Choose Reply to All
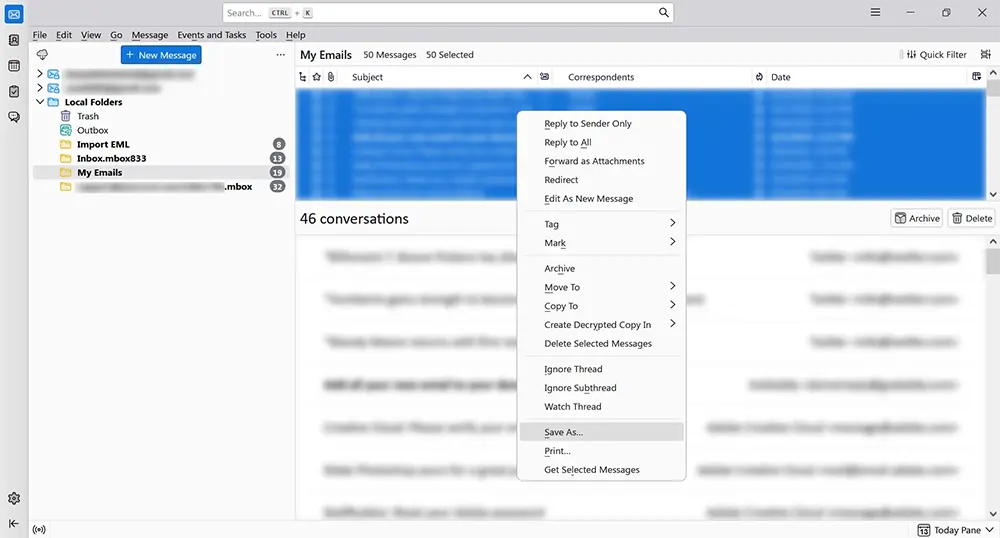The height and width of the screenshot is (538, 1000). 601,142
